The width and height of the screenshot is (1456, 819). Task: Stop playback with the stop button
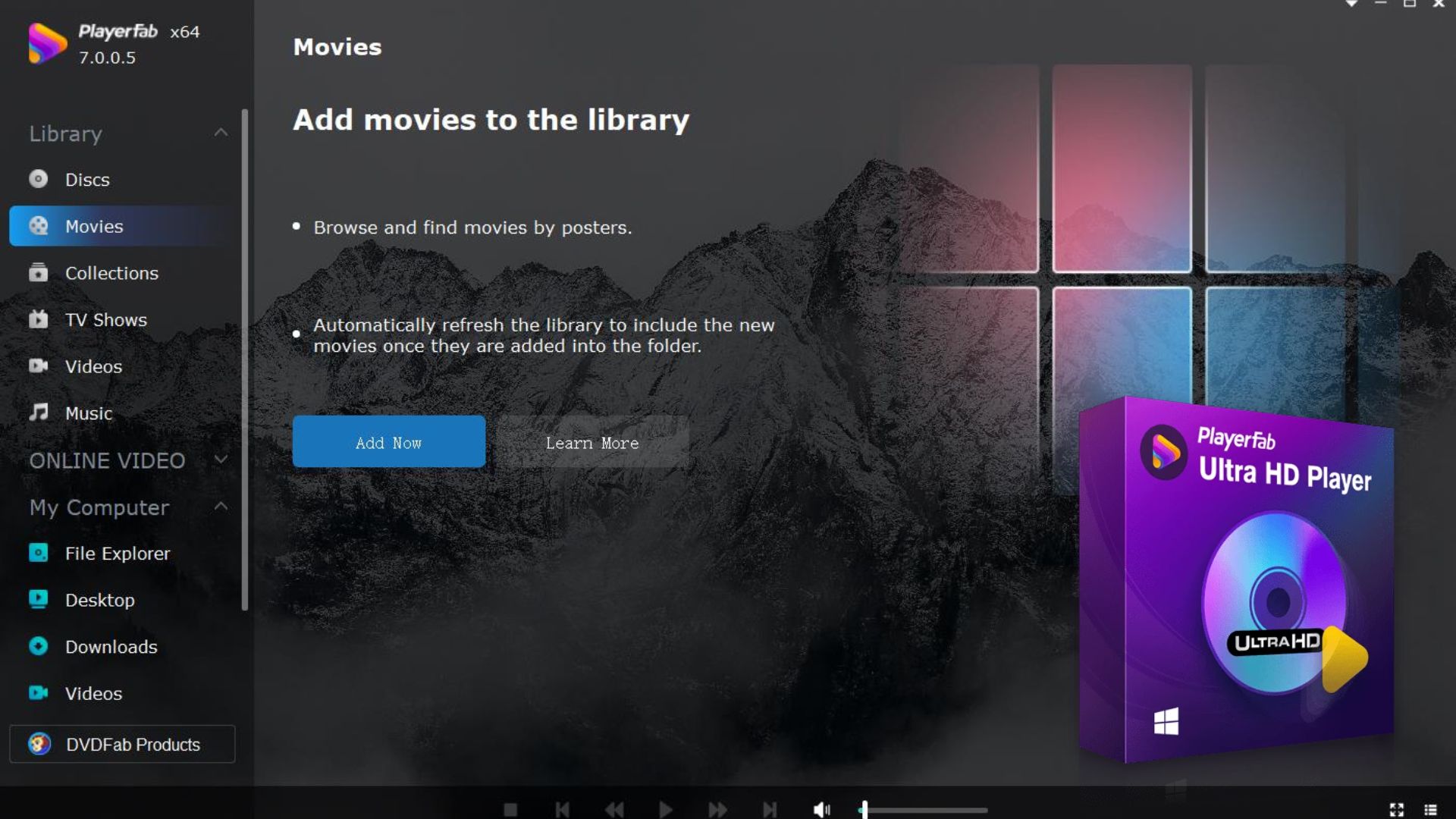coord(510,810)
